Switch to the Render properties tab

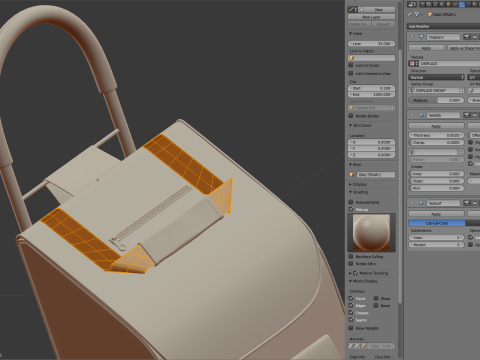click(423, 4)
